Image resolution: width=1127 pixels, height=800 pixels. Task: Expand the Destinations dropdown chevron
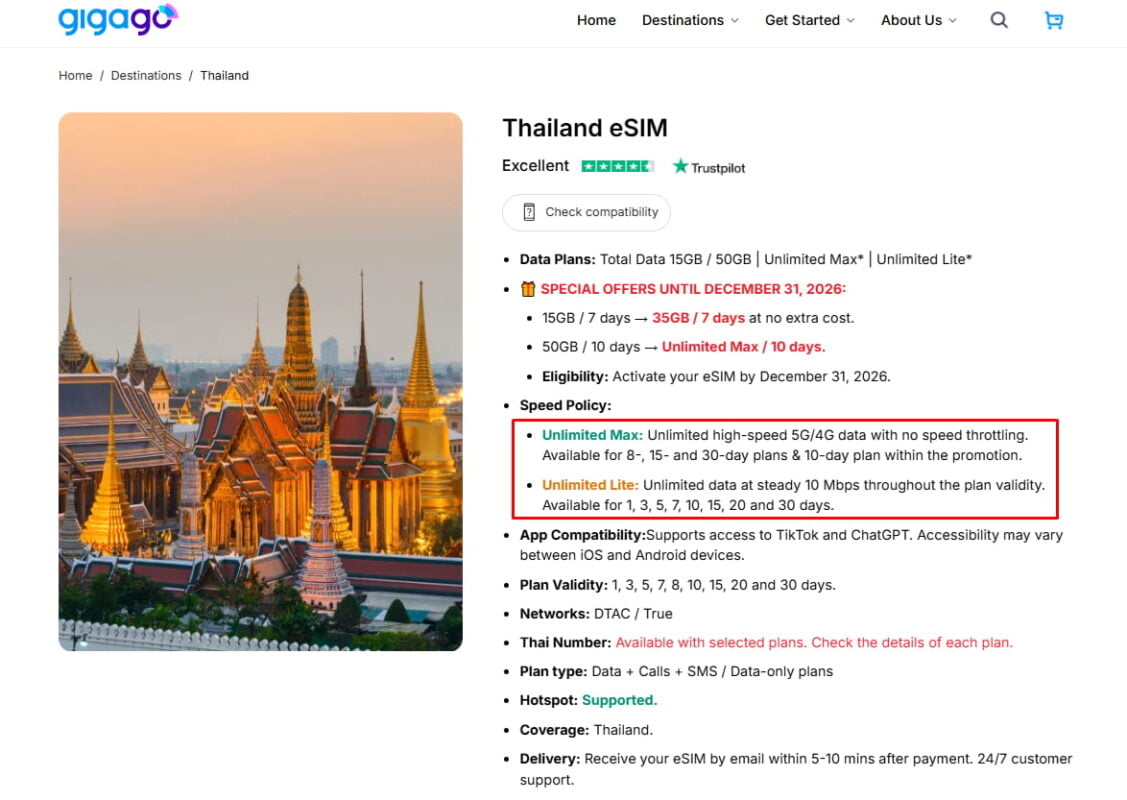pyautogui.click(x=735, y=21)
